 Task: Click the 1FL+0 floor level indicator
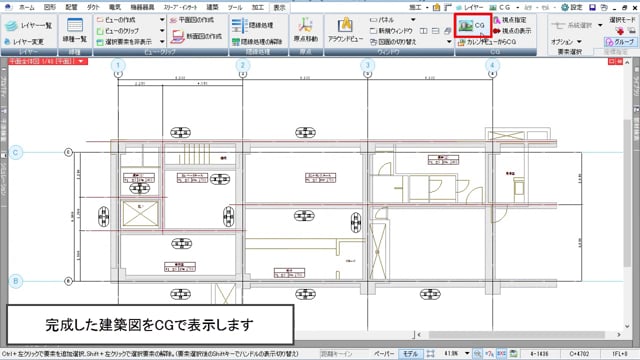[x=620, y=353]
